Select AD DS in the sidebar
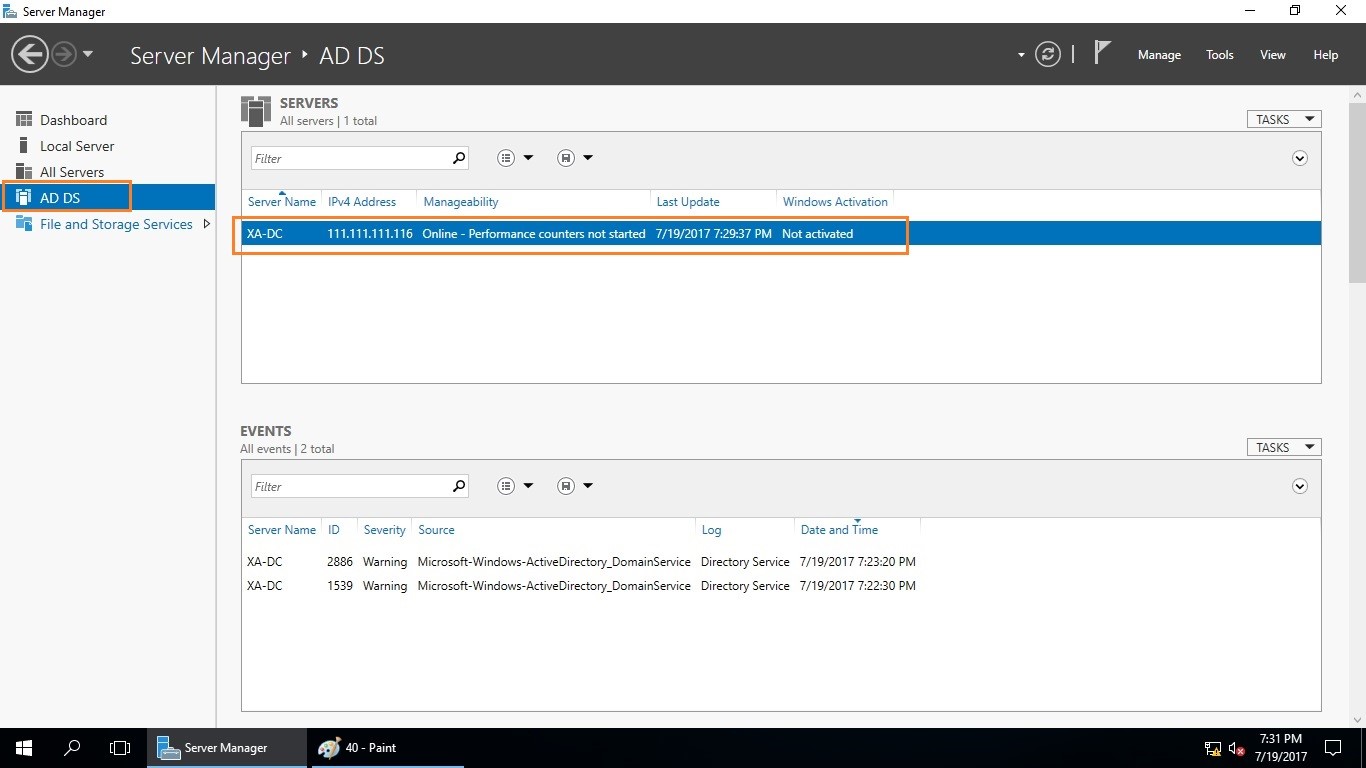Image resolution: width=1366 pixels, height=768 pixels. (x=107, y=198)
